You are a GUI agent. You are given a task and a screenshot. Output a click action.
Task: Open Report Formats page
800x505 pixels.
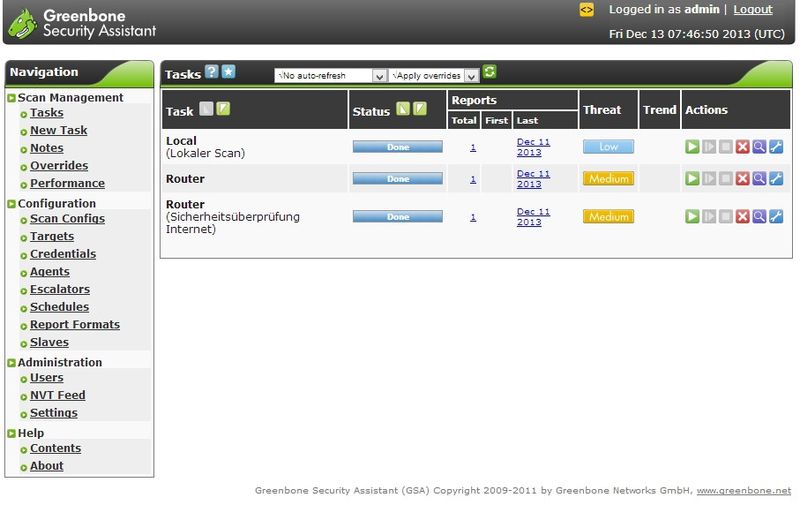pos(75,324)
